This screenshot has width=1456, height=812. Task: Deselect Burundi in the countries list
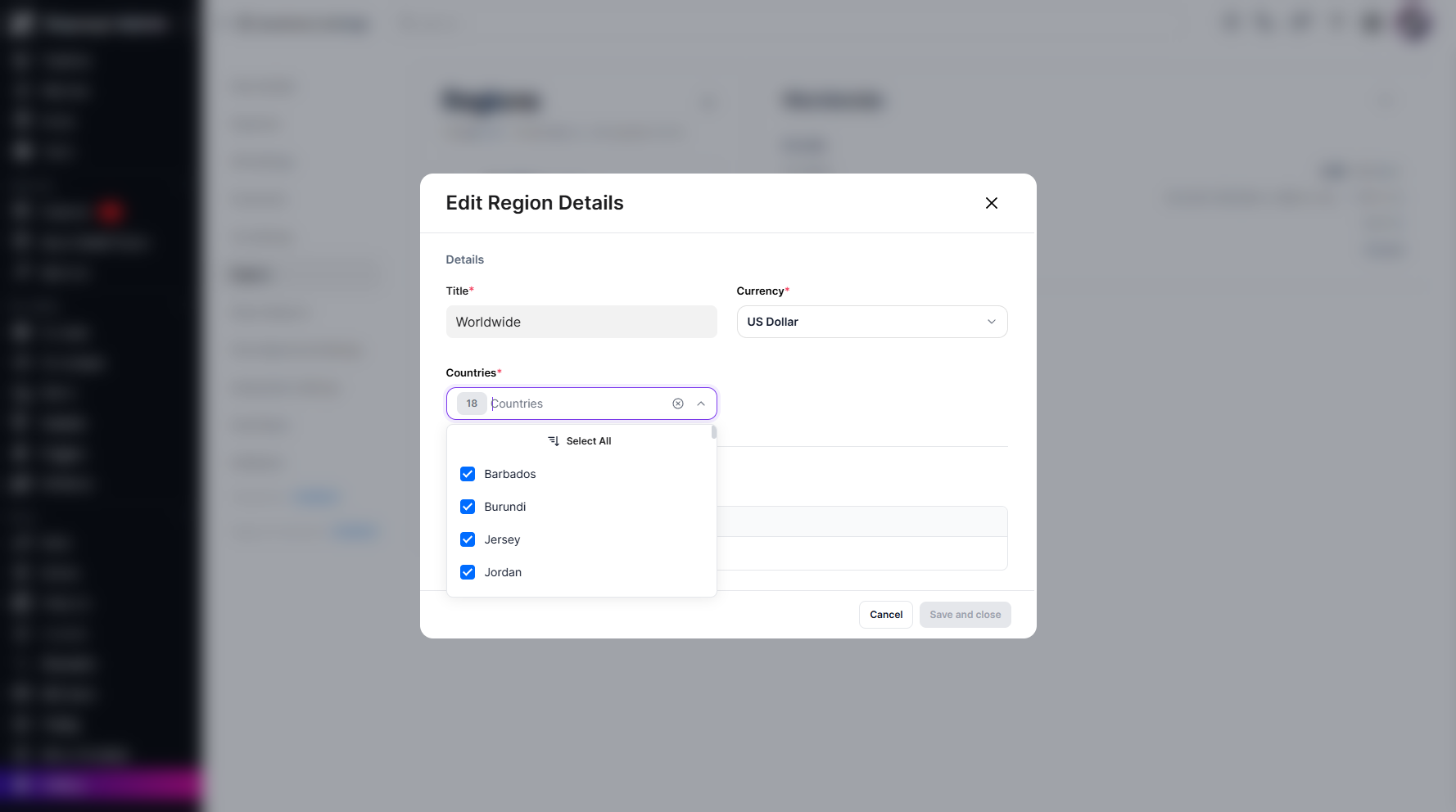pos(468,507)
